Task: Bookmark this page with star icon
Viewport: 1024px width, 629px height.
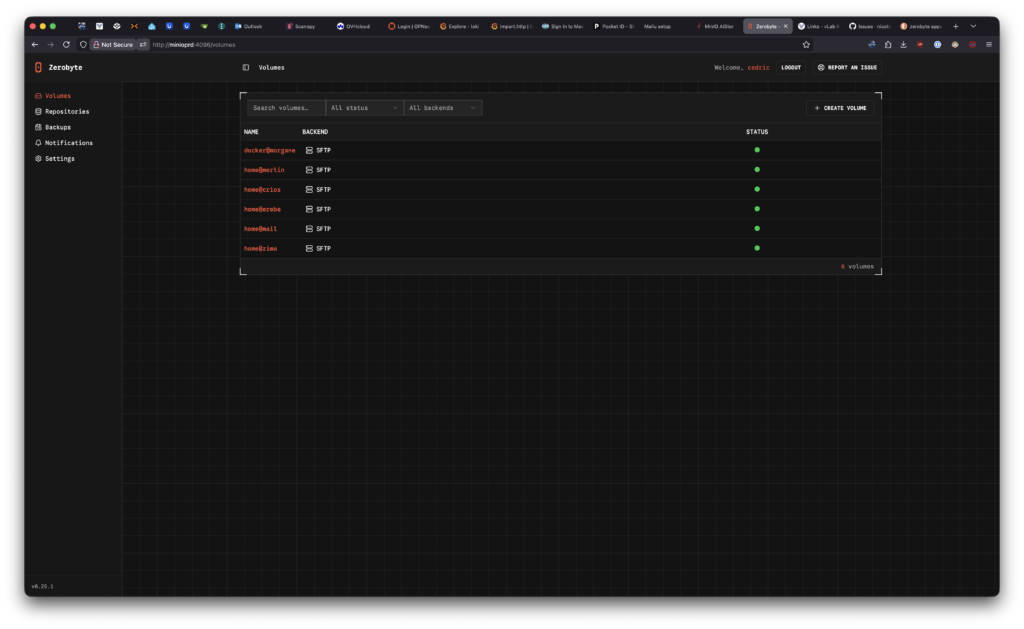Action: (806, 45)
